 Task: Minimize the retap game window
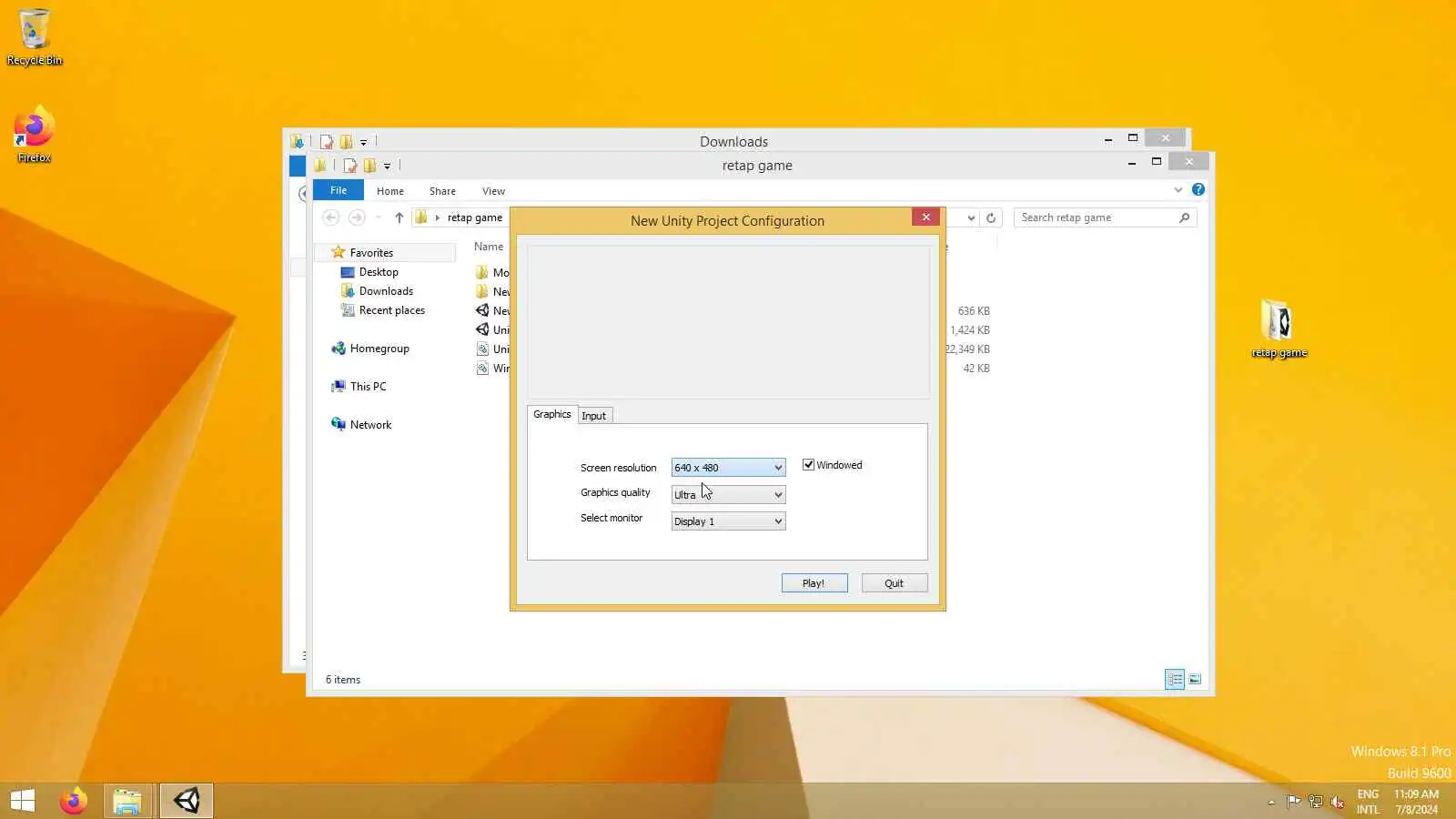pyautogui.click(x=1132, y=163)
